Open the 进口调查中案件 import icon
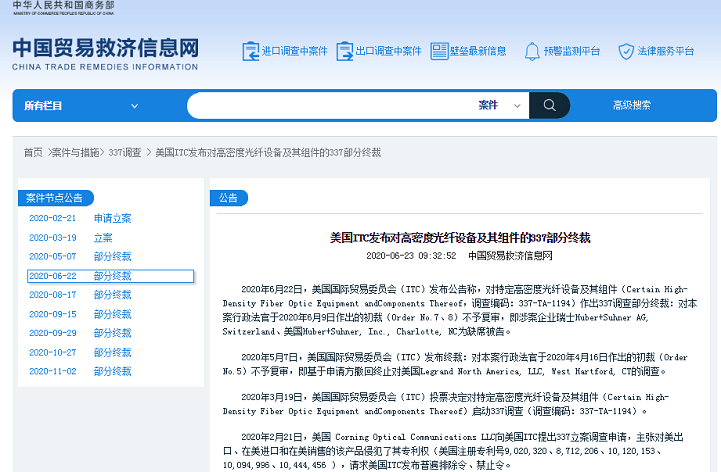721x472 pixels. click(x=251, y=51)
